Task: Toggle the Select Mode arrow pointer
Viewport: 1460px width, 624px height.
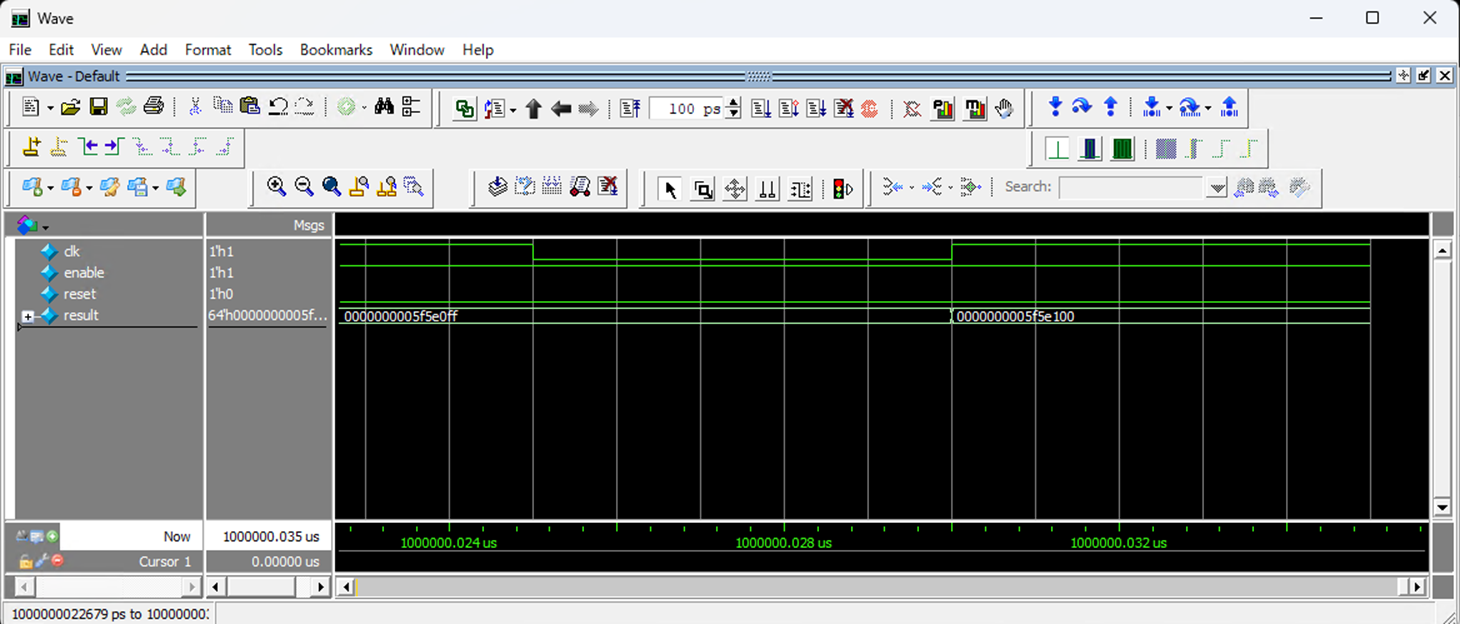Action: 671,188
